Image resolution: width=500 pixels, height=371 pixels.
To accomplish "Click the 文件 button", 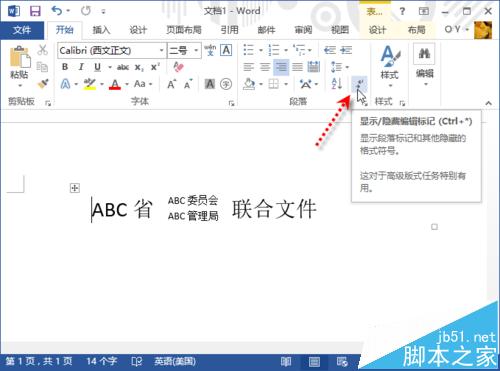I will tap(22, 30).
